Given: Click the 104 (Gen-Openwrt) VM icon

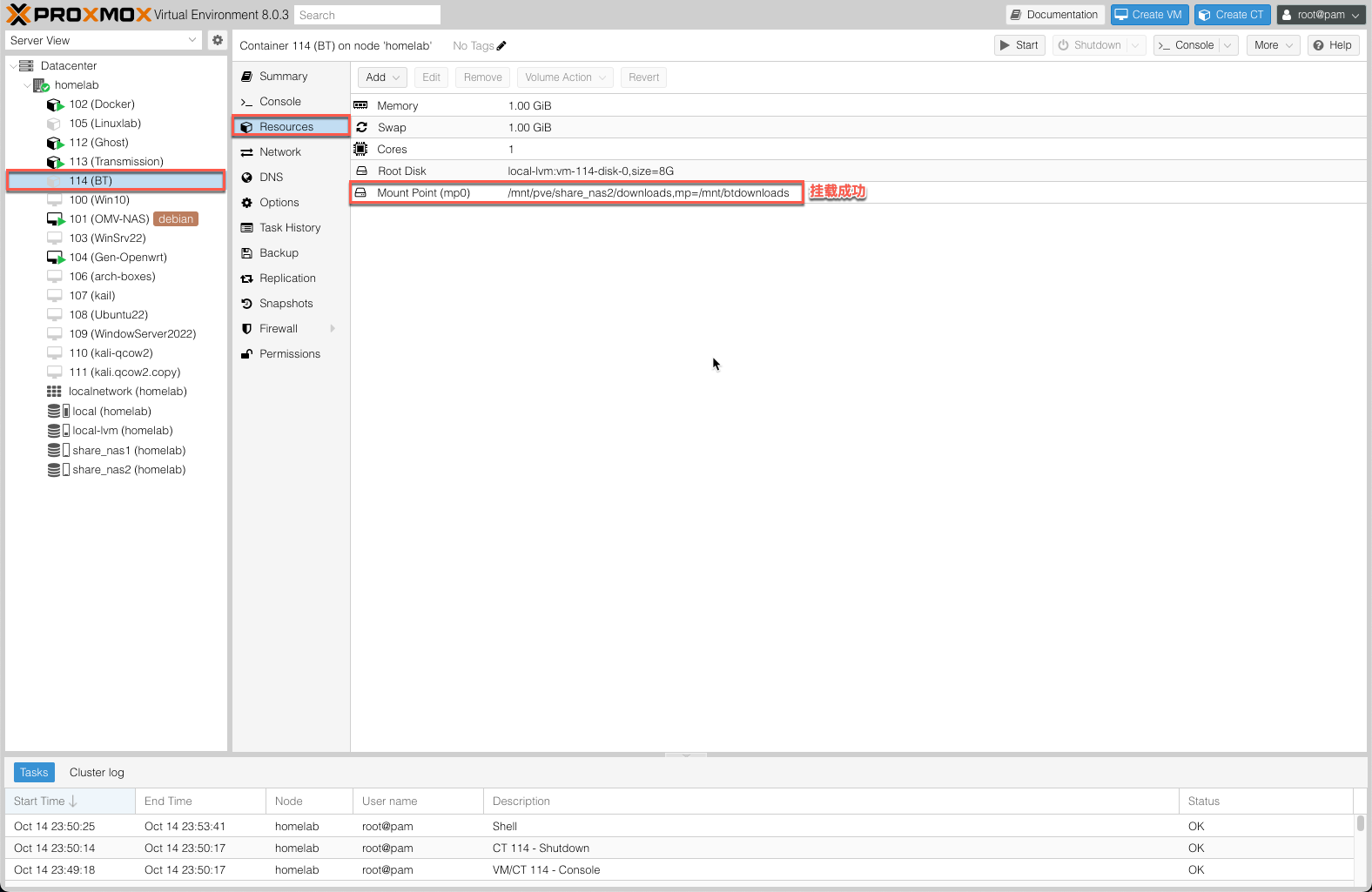Looking at the screenshot, I should 56,258.
